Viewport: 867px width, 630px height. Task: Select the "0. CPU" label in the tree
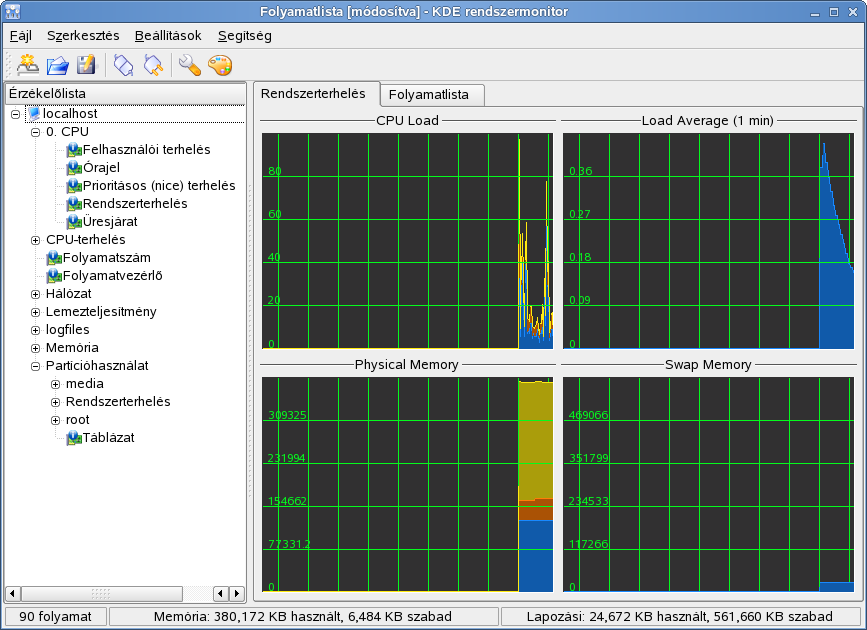point(67,132)
